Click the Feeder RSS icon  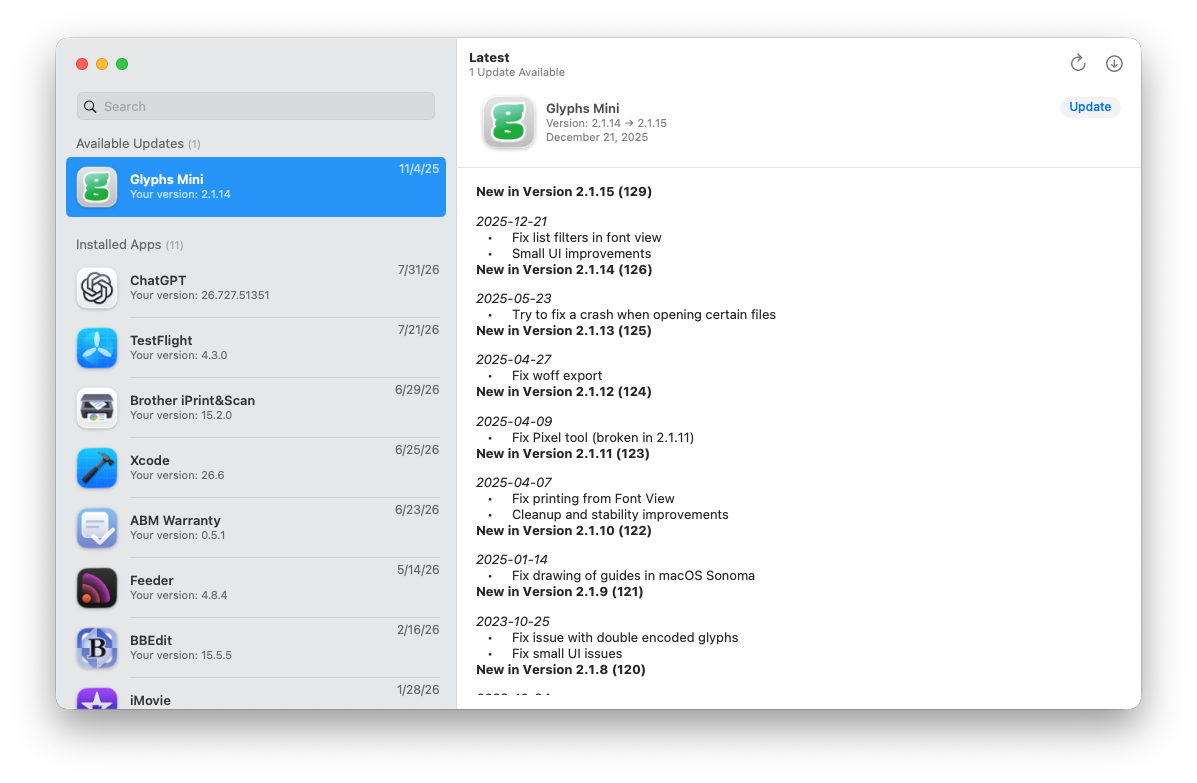tap(97, 588)
